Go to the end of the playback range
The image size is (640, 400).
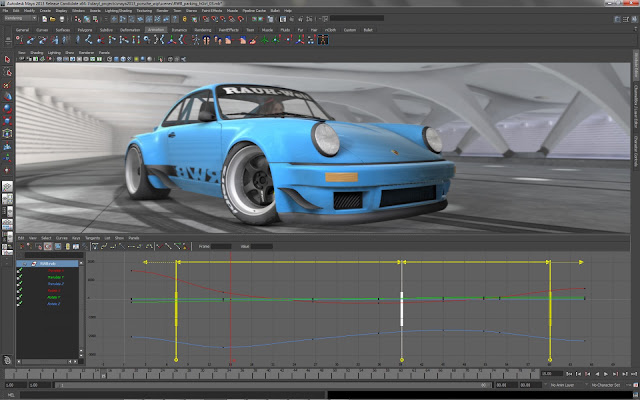pos(633,373)
